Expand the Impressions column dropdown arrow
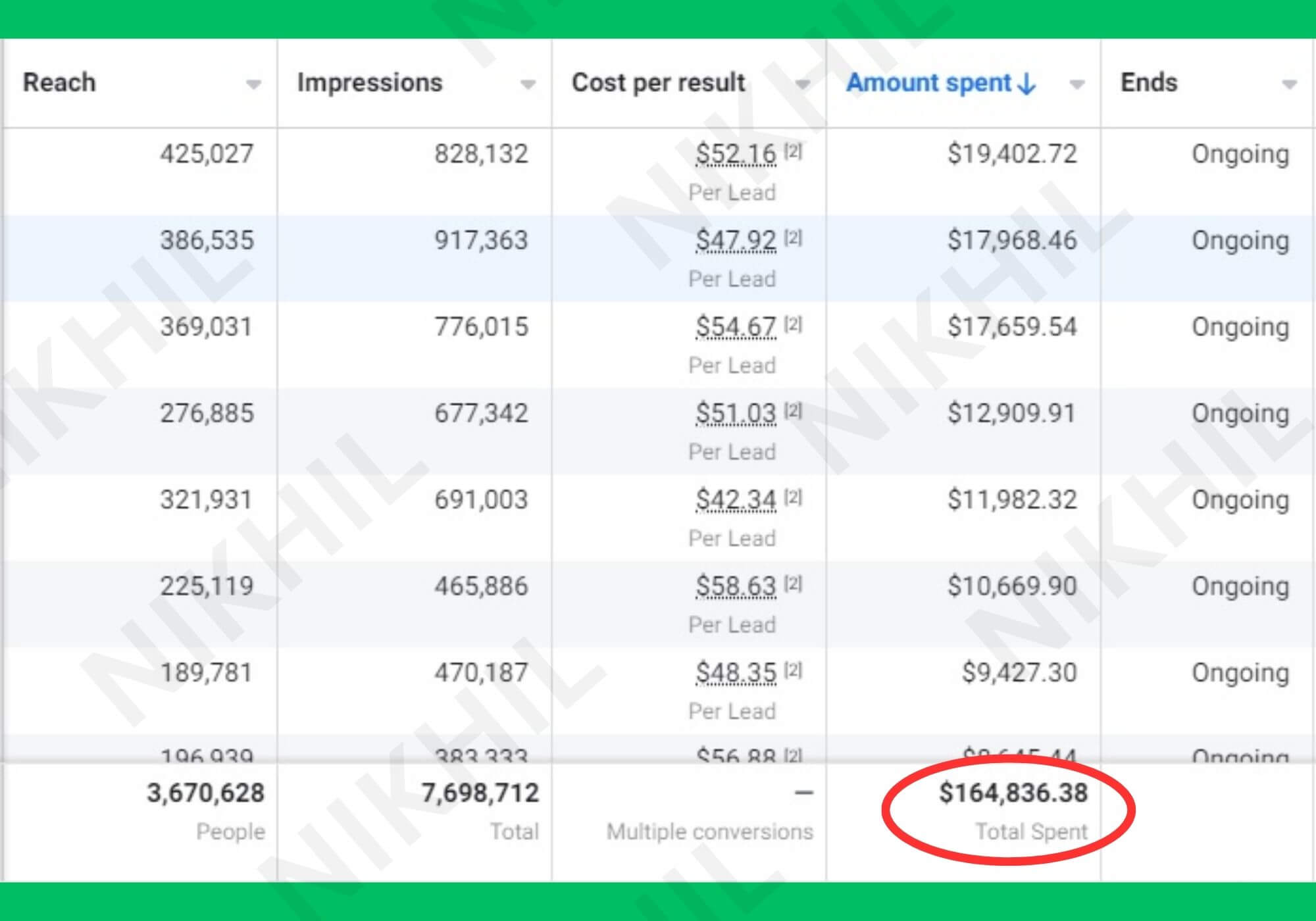 pyautogui.click(x=528, y=84)
